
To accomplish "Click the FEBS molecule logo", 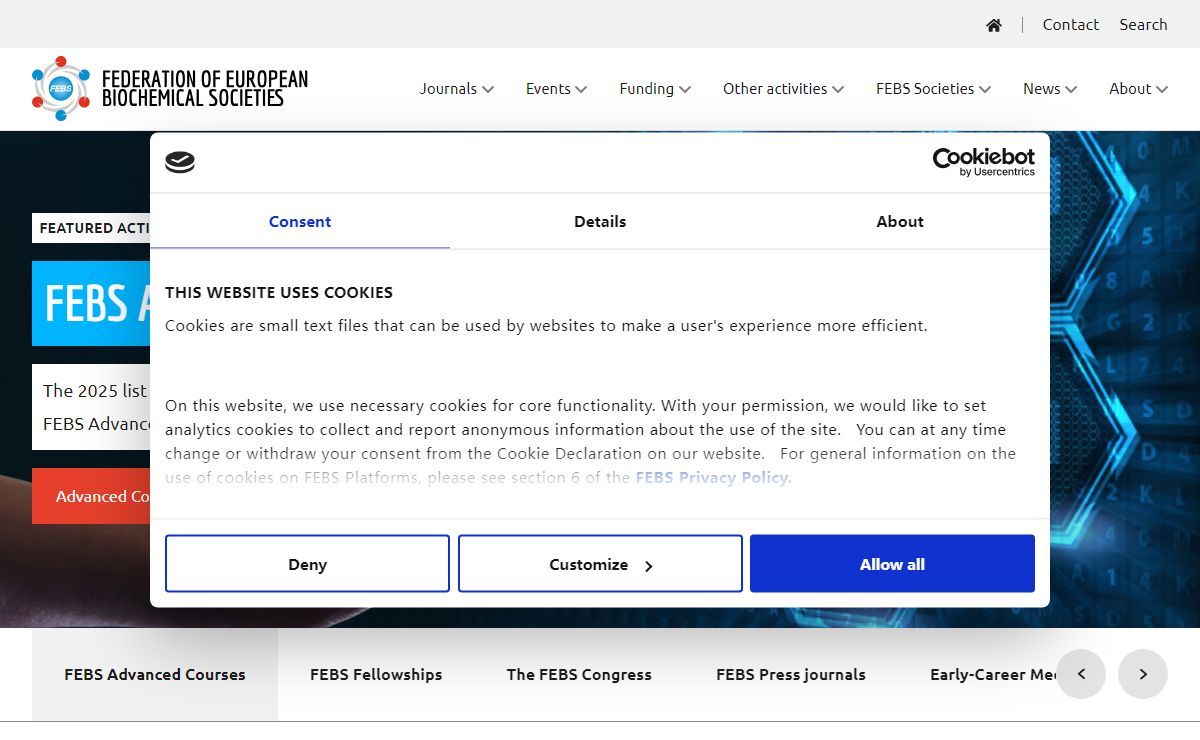I will click(x=61, y=88).
